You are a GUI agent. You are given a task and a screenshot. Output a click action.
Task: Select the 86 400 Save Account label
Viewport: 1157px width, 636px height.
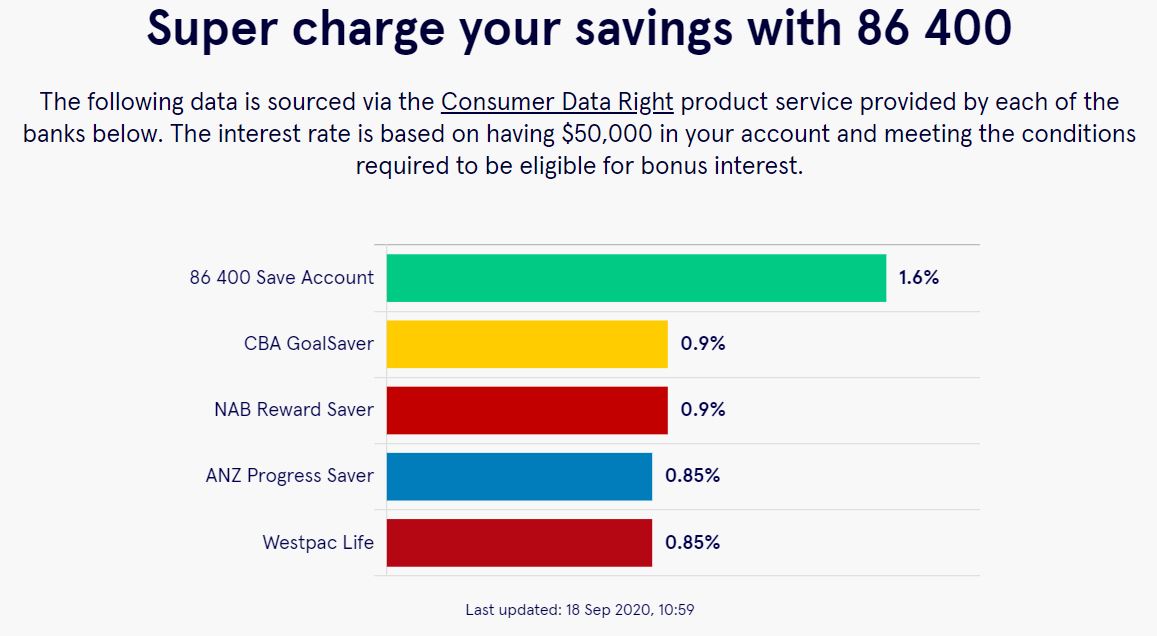point(281,277)
